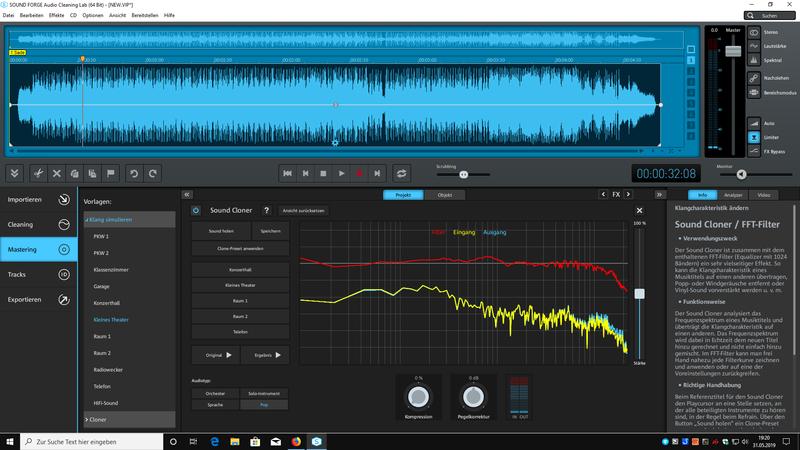The image size is (800, 450).
Task: Go to next FX with right arrow
Action: click(628, 194)
